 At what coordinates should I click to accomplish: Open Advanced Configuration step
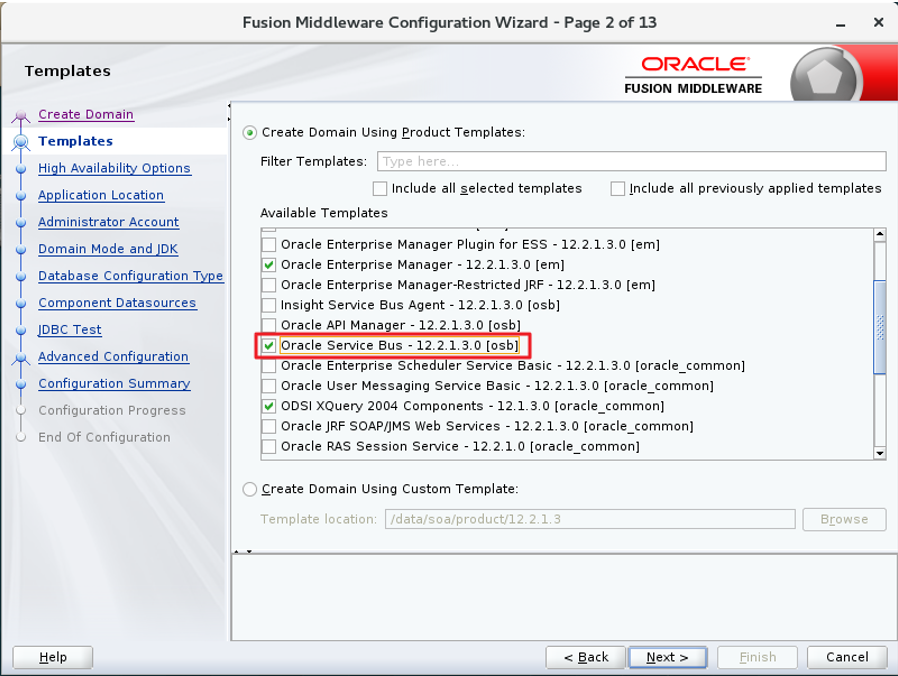tap(113, 357)
